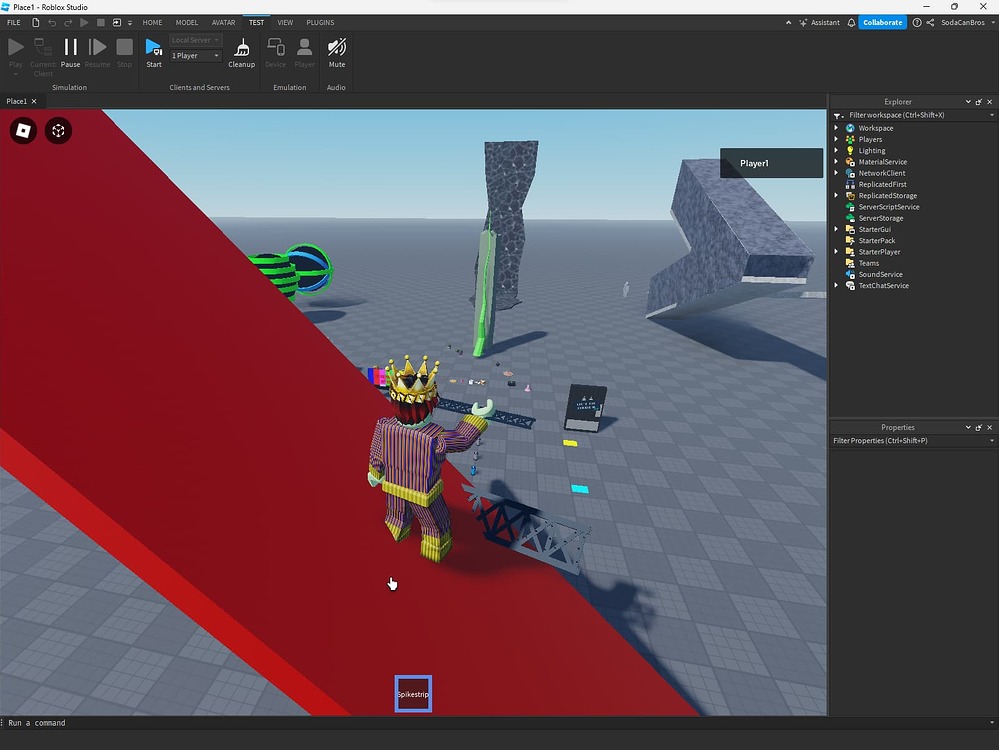Switch to the MODEL ribbon tab

[x=186, y=22]
